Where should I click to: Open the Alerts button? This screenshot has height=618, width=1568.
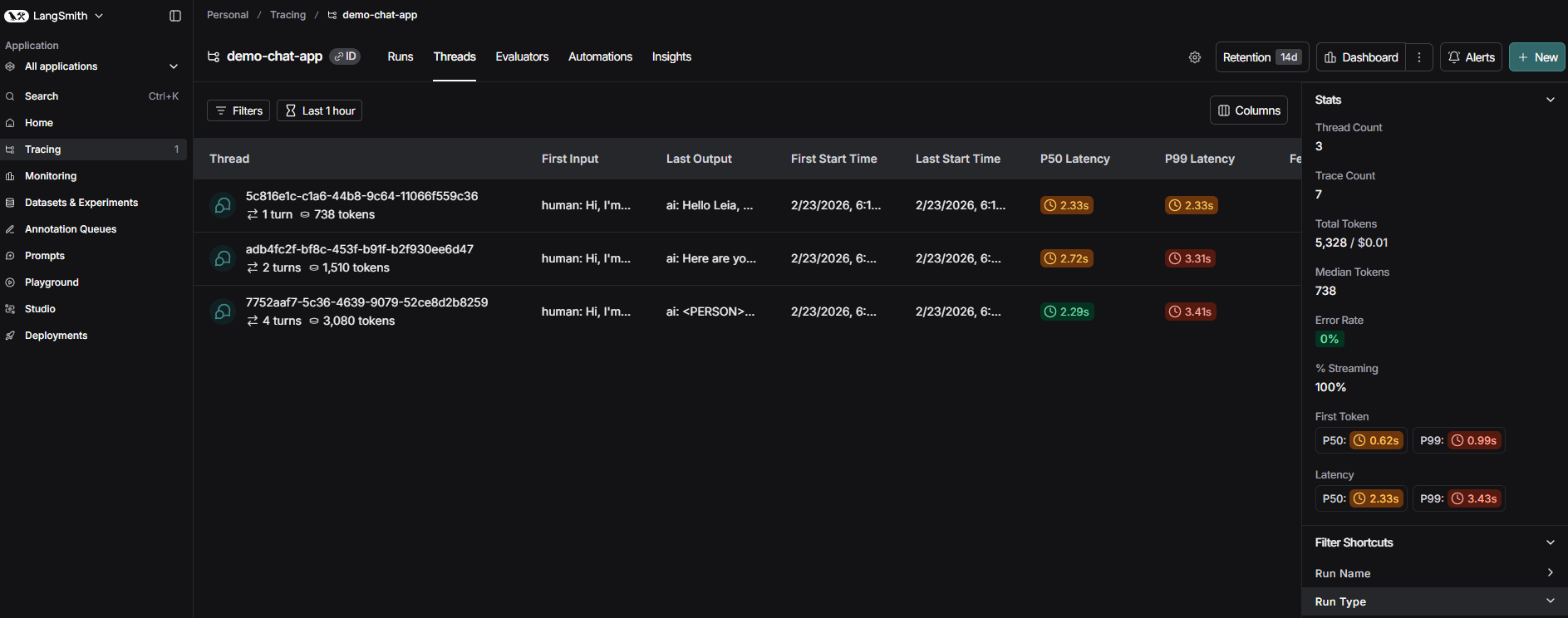click(x=1471, y=57)
